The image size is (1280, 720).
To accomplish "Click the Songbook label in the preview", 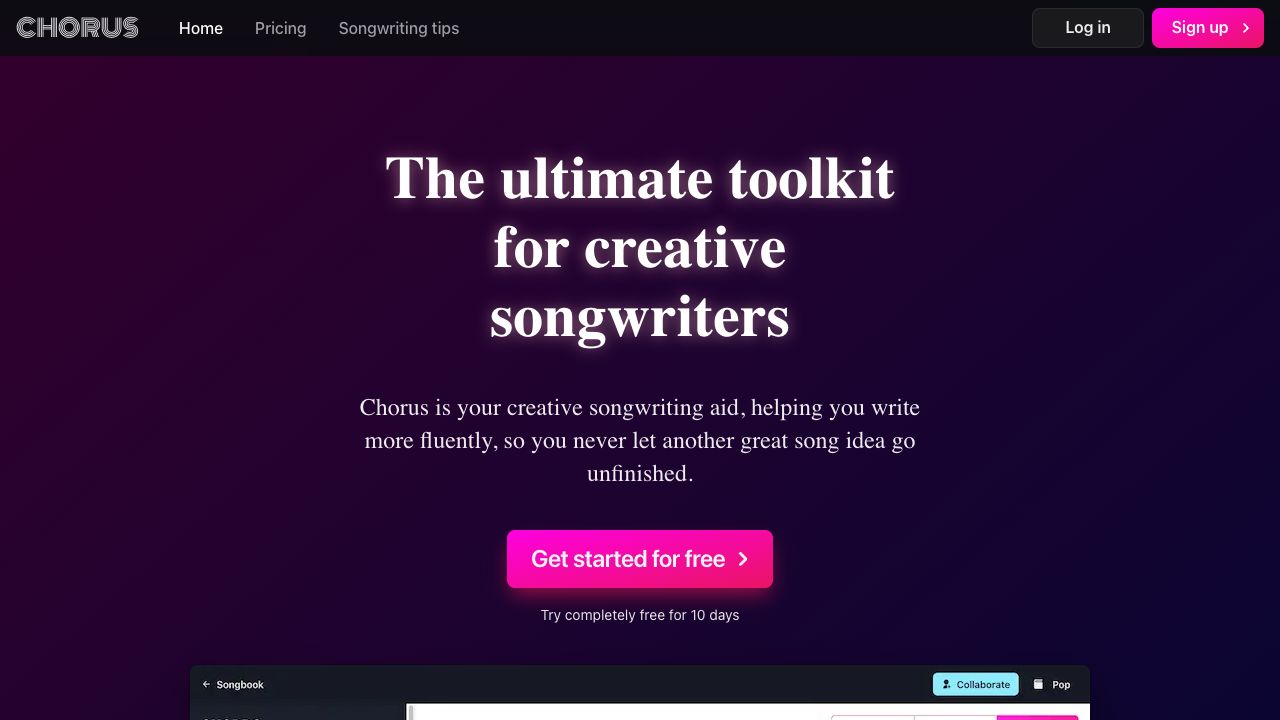I will coord(240,685).
